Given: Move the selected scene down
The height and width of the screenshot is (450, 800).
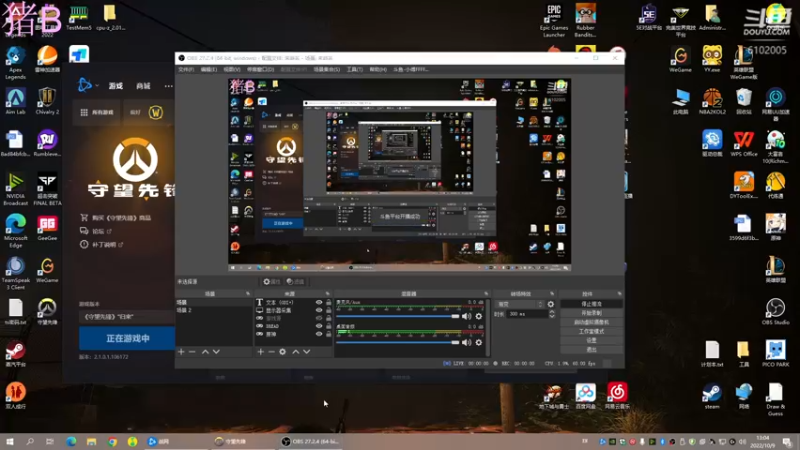Looking at the screenshot, I should 216,352.
